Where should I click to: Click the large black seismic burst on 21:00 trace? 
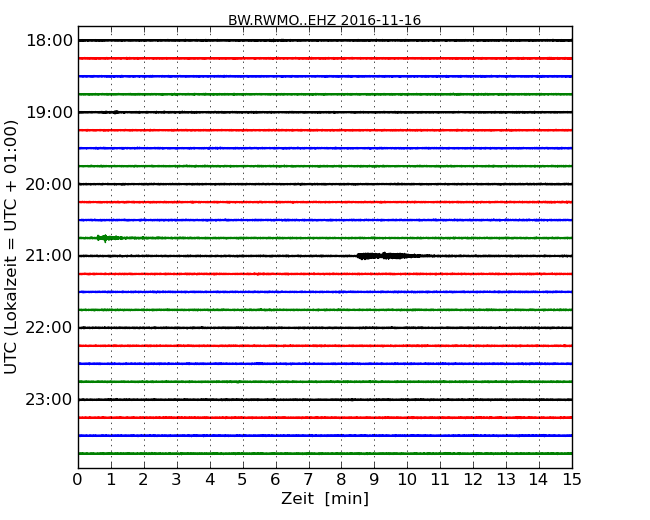390,256
